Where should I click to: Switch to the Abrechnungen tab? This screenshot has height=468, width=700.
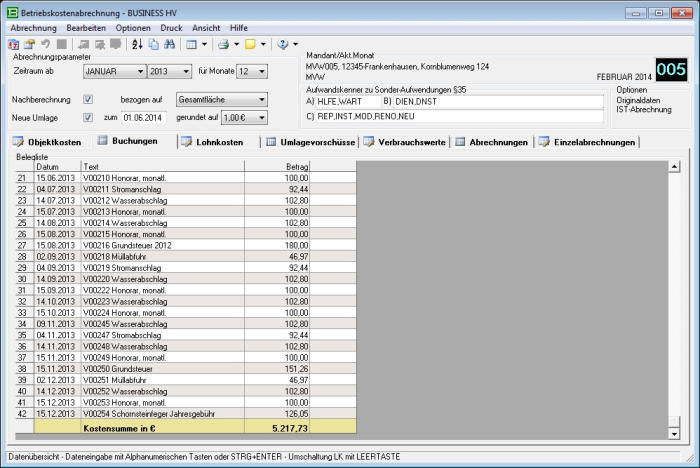pos(492,142)
